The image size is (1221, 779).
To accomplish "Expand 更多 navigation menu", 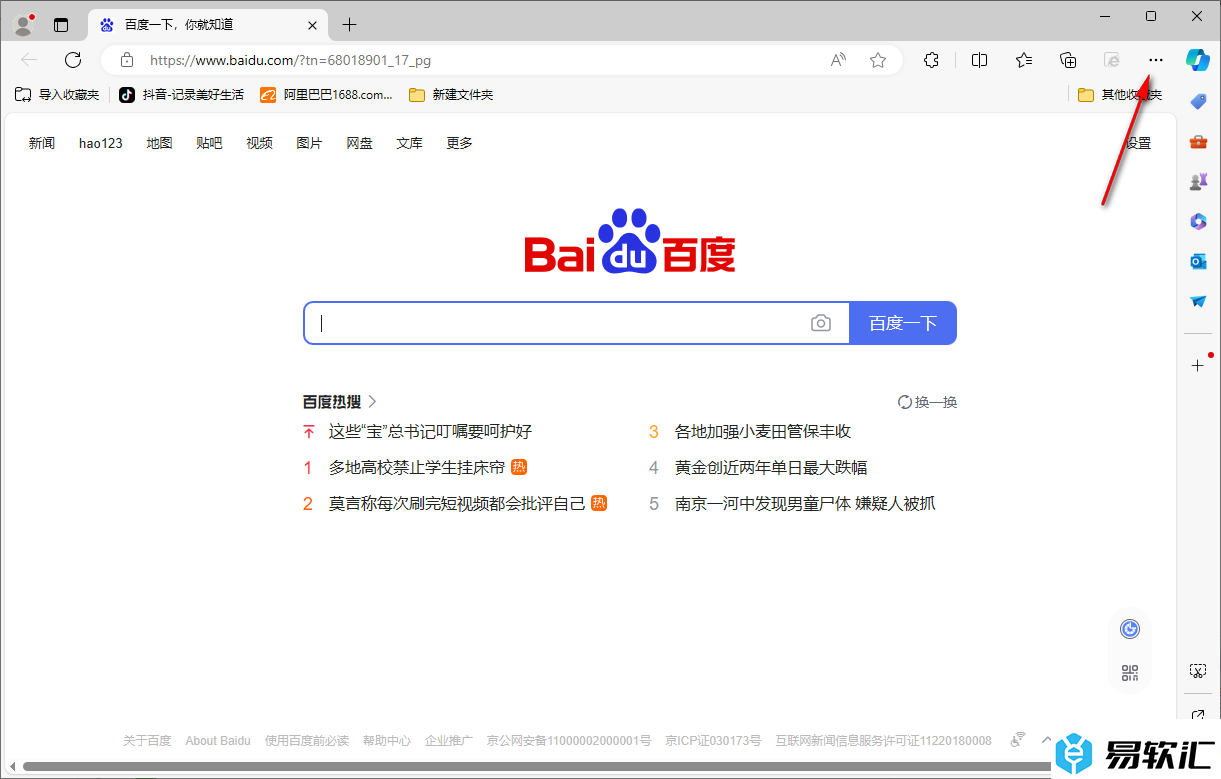I will coord(459,143).
